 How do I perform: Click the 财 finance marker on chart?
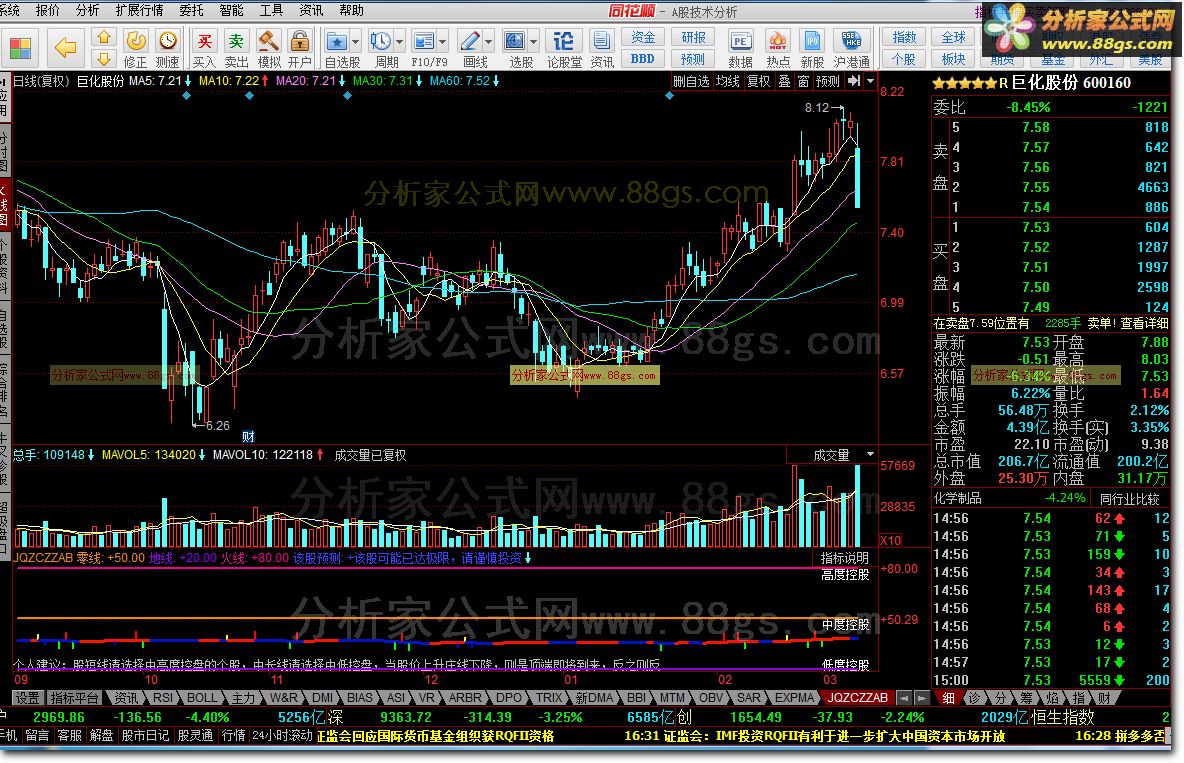pos(248,437)
